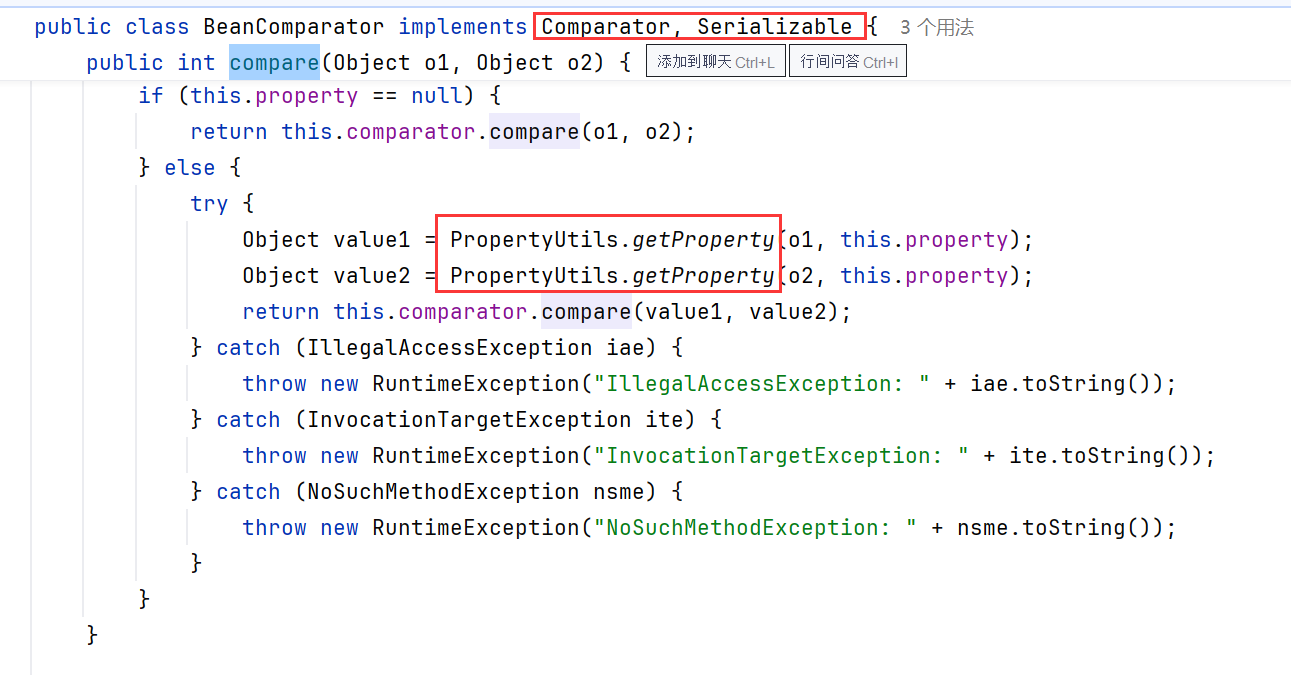
Task: Open the 3 个用法 usages hint
Action: [936, 28]
